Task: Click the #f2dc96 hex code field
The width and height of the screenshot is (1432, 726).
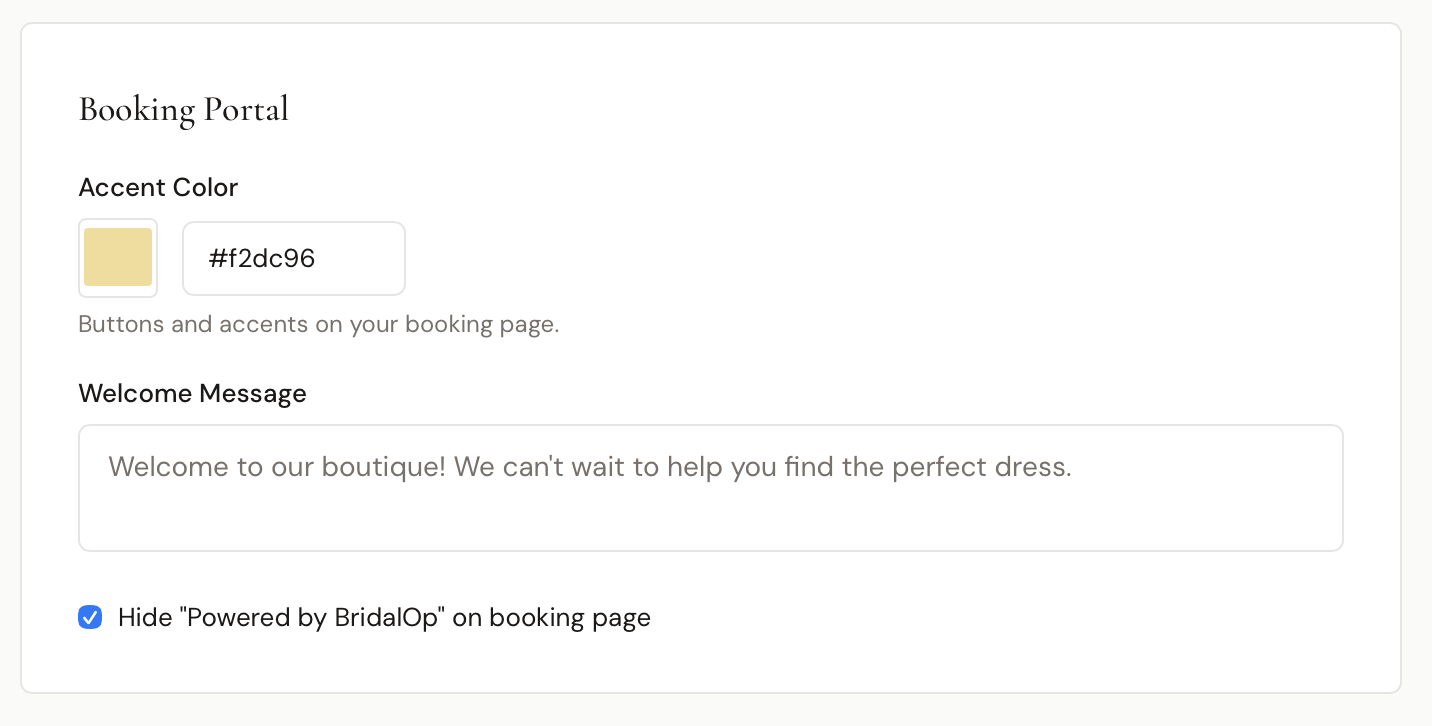Action: pos(293,258)
